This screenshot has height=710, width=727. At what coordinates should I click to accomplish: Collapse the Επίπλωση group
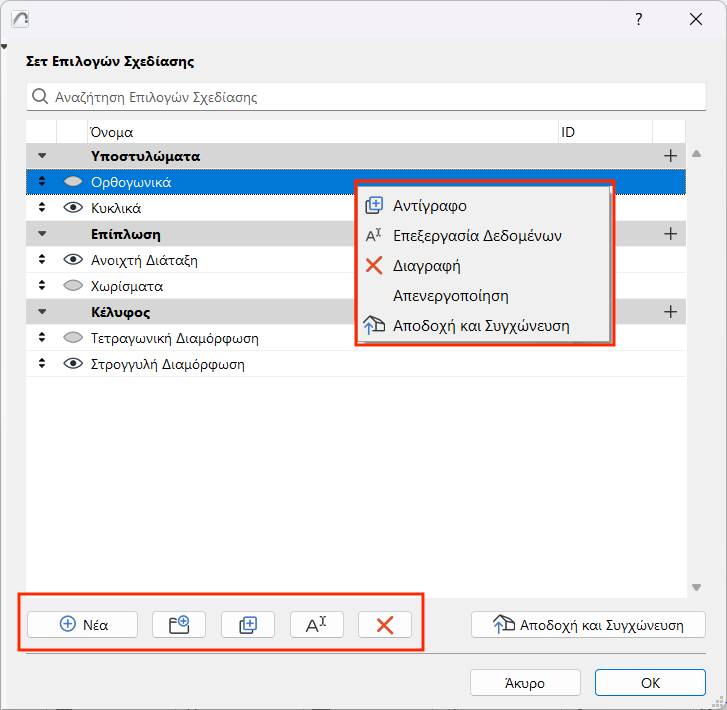42,234
